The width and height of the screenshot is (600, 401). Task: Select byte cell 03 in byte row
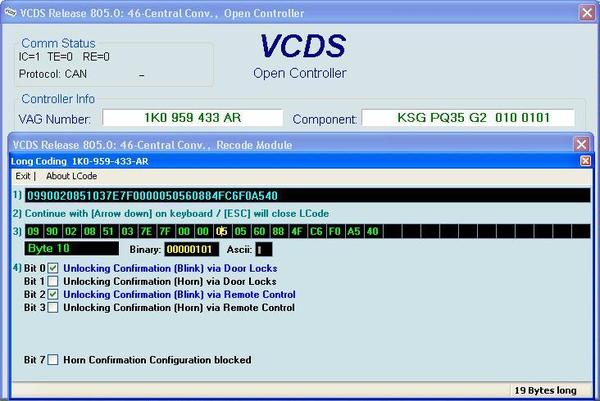click(x=127, y=231)
